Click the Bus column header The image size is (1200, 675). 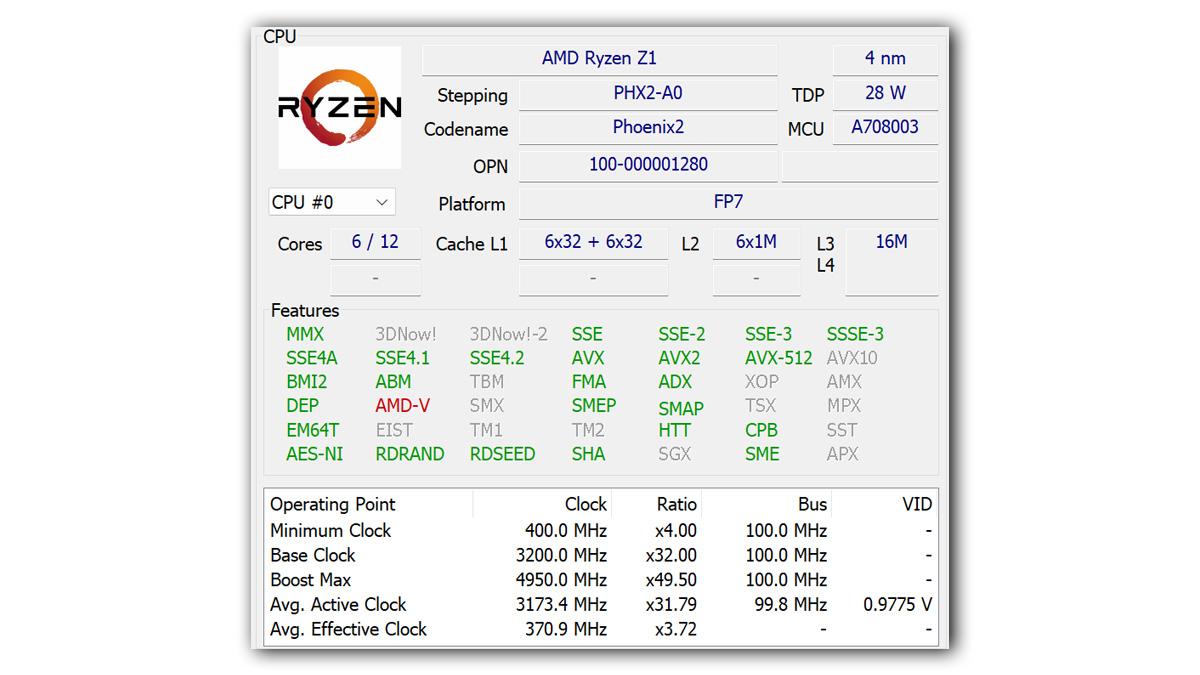tap(767, 504)
